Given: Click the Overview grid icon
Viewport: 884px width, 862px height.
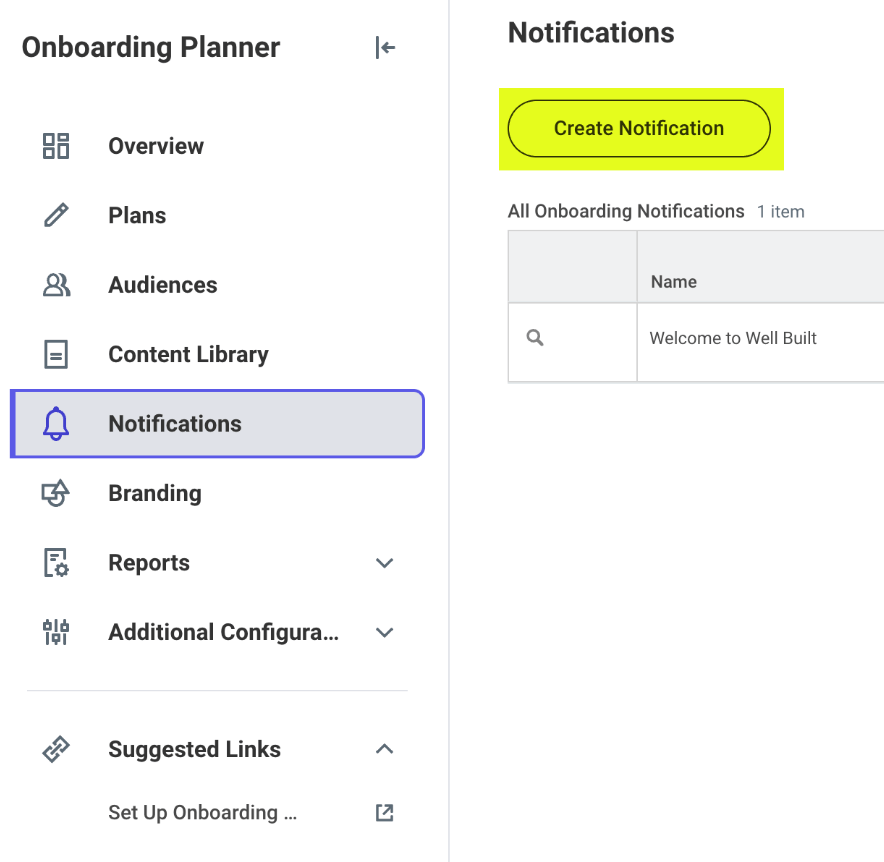Looking at the screenshot, I should coord(56,146).
